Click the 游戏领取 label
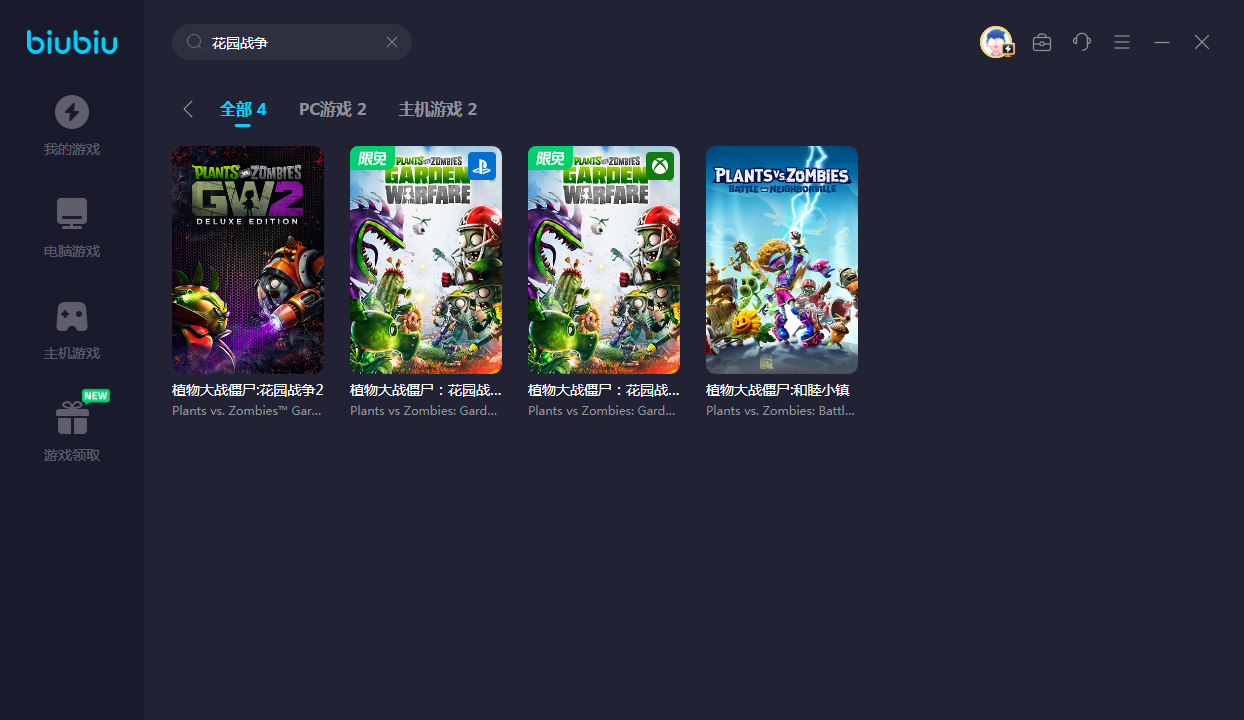The image size is (1244, 720). pos(72,455)
